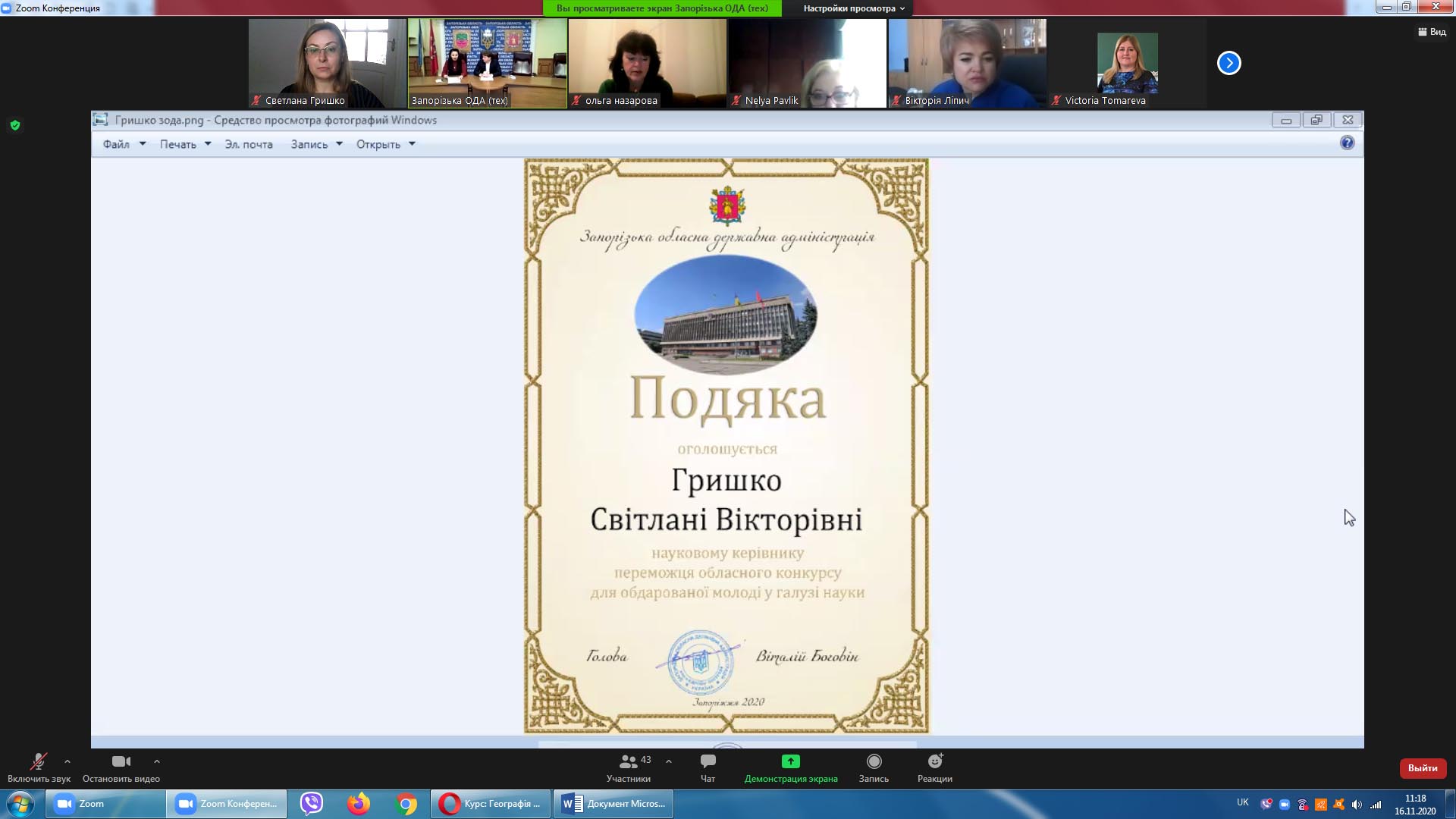Click Эл. почта in photo viewer toolbar
The width and height of the screenshot is (1456, 819).
(x=248, y=144)
